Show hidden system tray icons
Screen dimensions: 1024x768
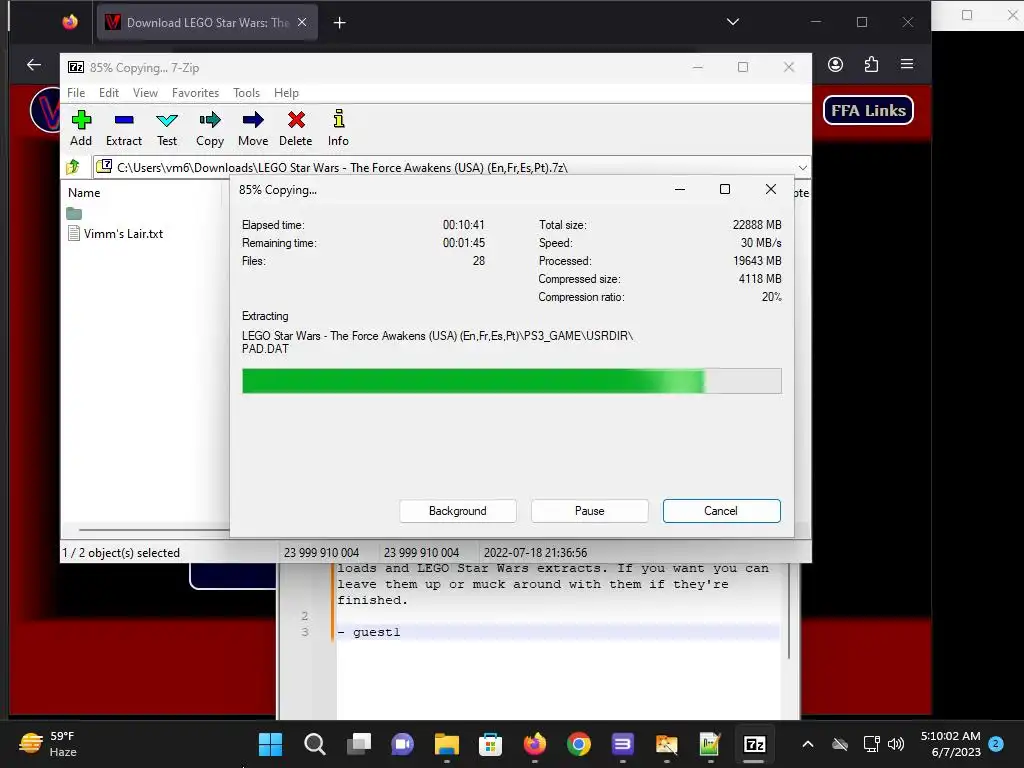pos(808,744)
